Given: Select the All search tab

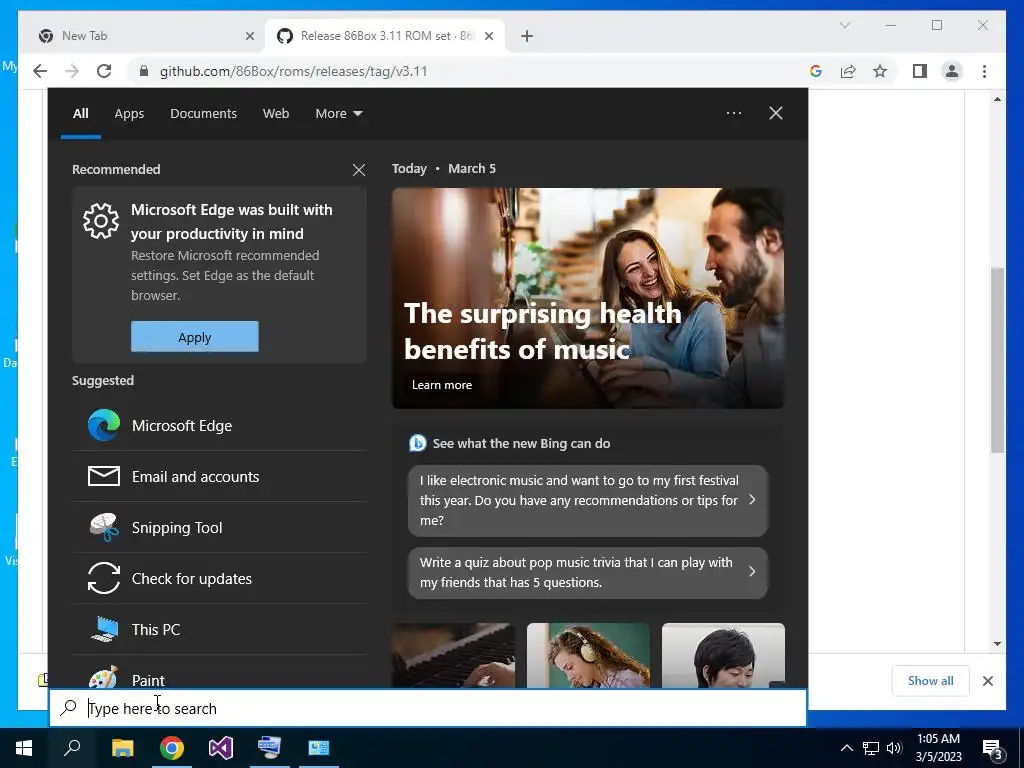Looking at the screenshot, I should (80, 114).
